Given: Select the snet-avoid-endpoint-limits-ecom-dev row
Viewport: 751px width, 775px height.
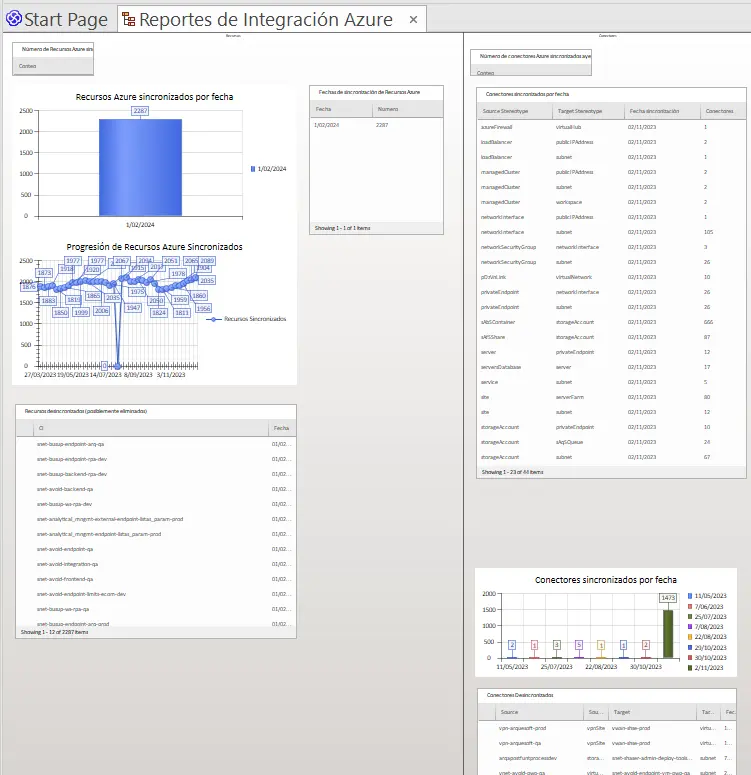Looking at the screenshot, I should 156,594.
